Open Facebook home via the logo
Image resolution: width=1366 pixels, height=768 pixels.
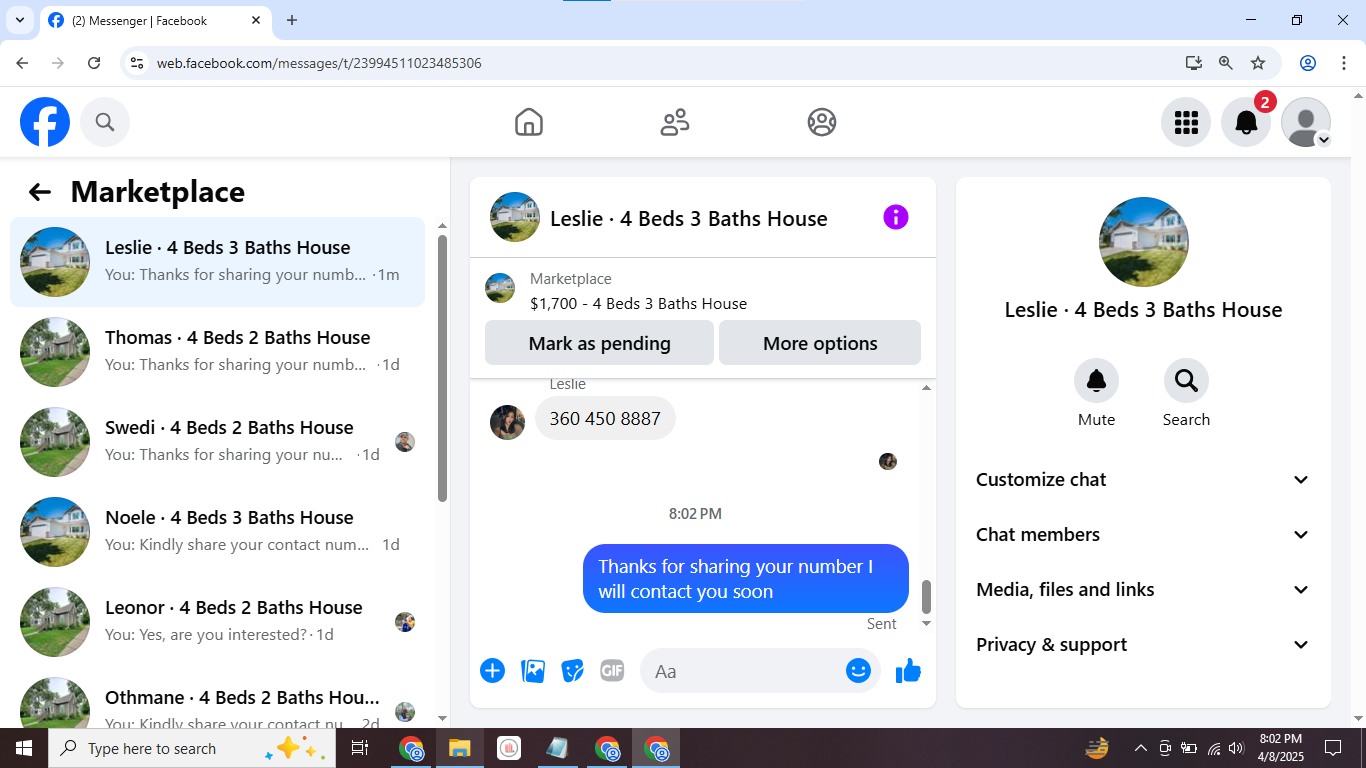coord(45,122)
